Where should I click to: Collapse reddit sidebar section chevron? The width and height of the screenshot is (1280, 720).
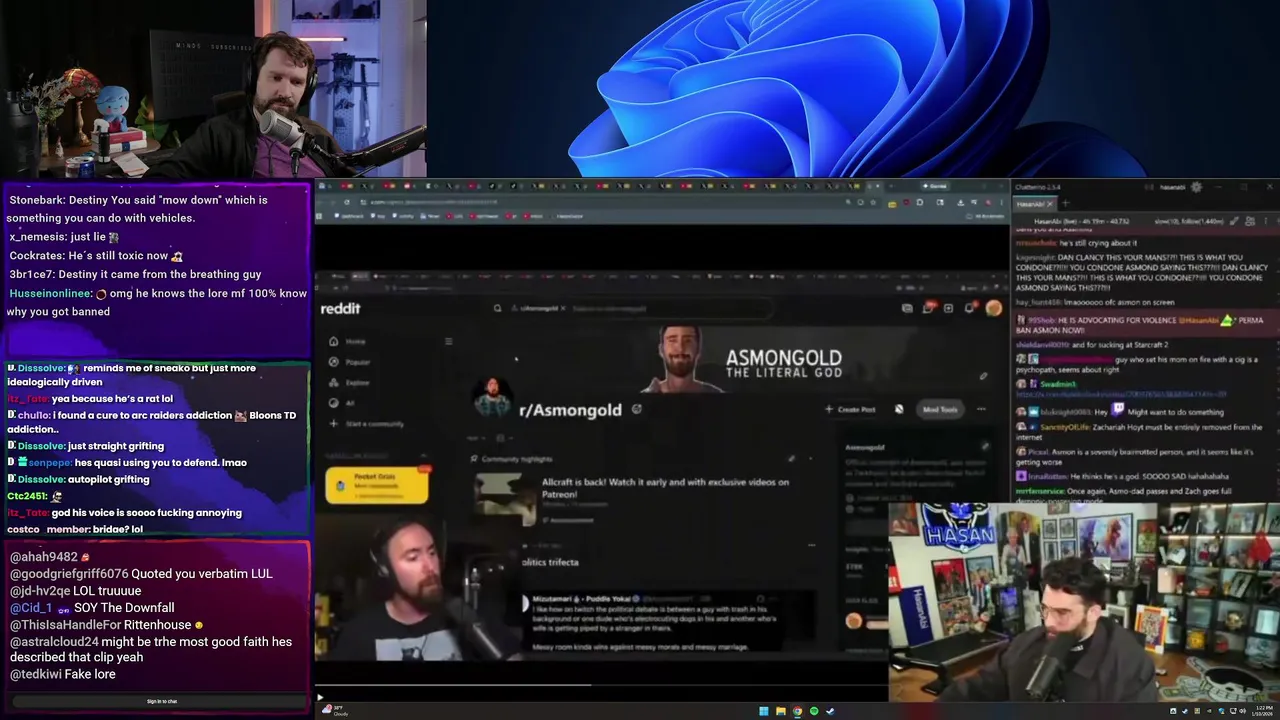(x=424, y=455)
